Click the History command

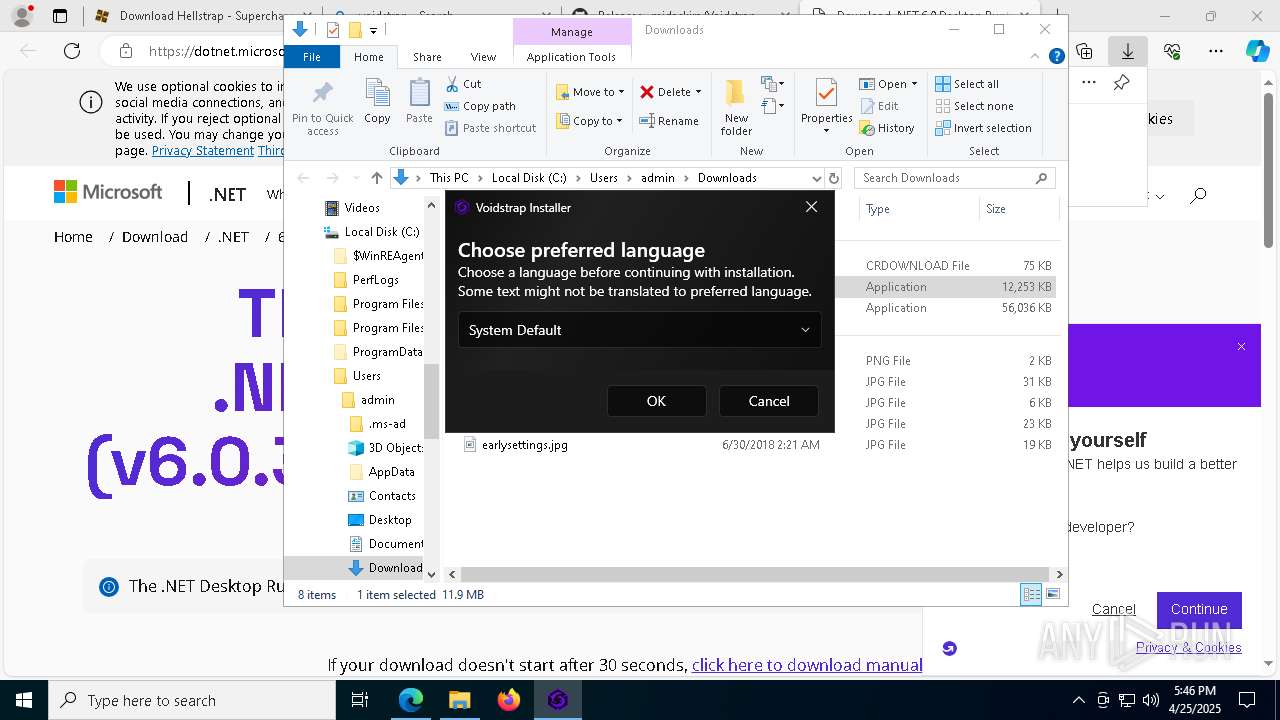[x=886, y=128]
